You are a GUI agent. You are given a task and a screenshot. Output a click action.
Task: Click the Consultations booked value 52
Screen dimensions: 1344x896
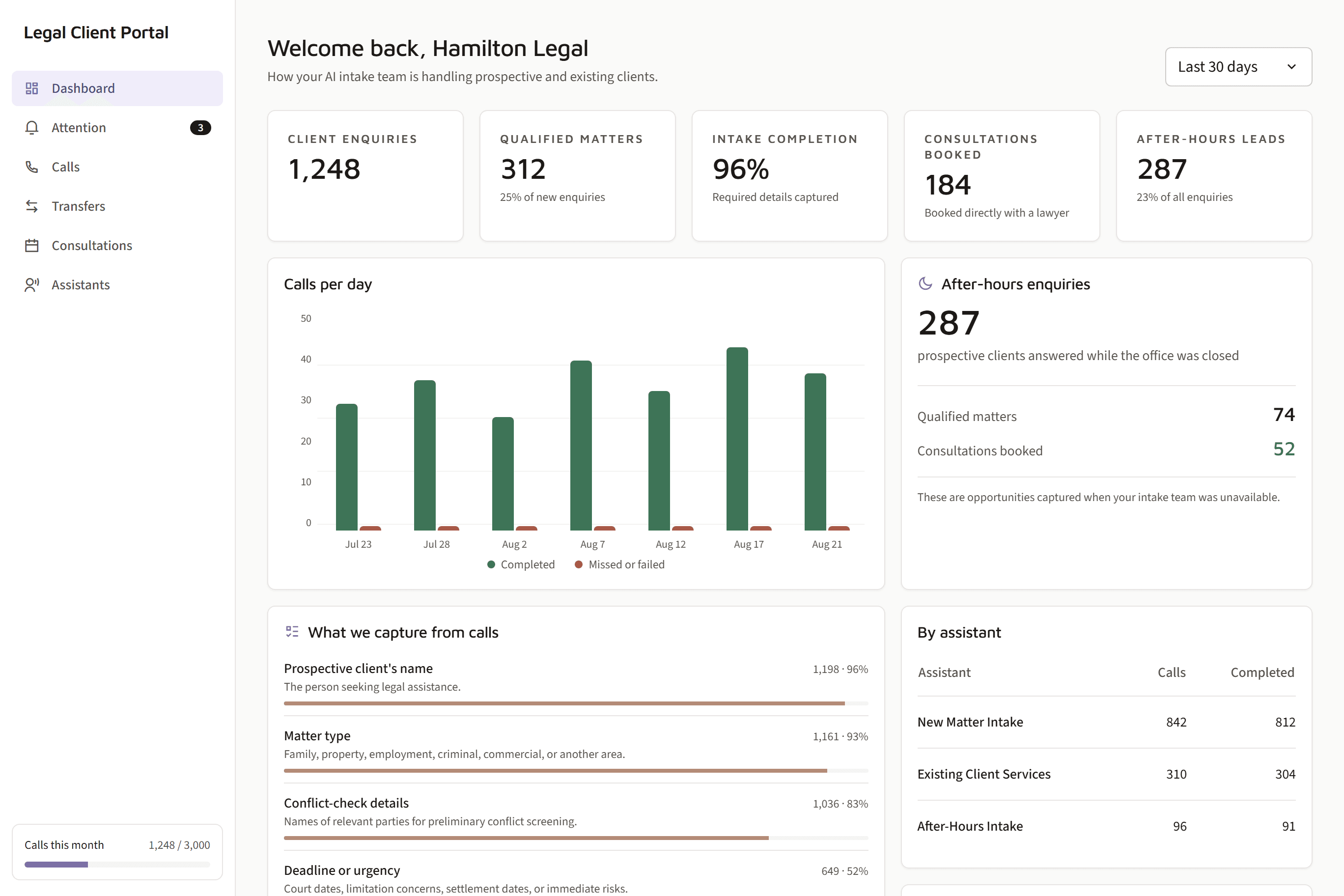(x=1284, y=448)
